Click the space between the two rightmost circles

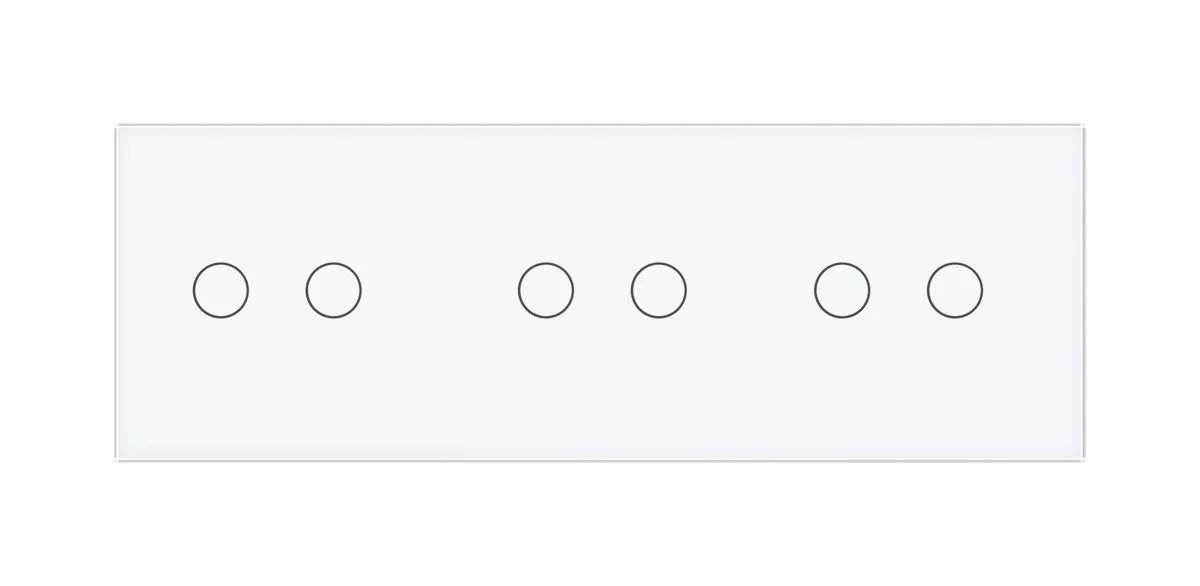point(898,291)
